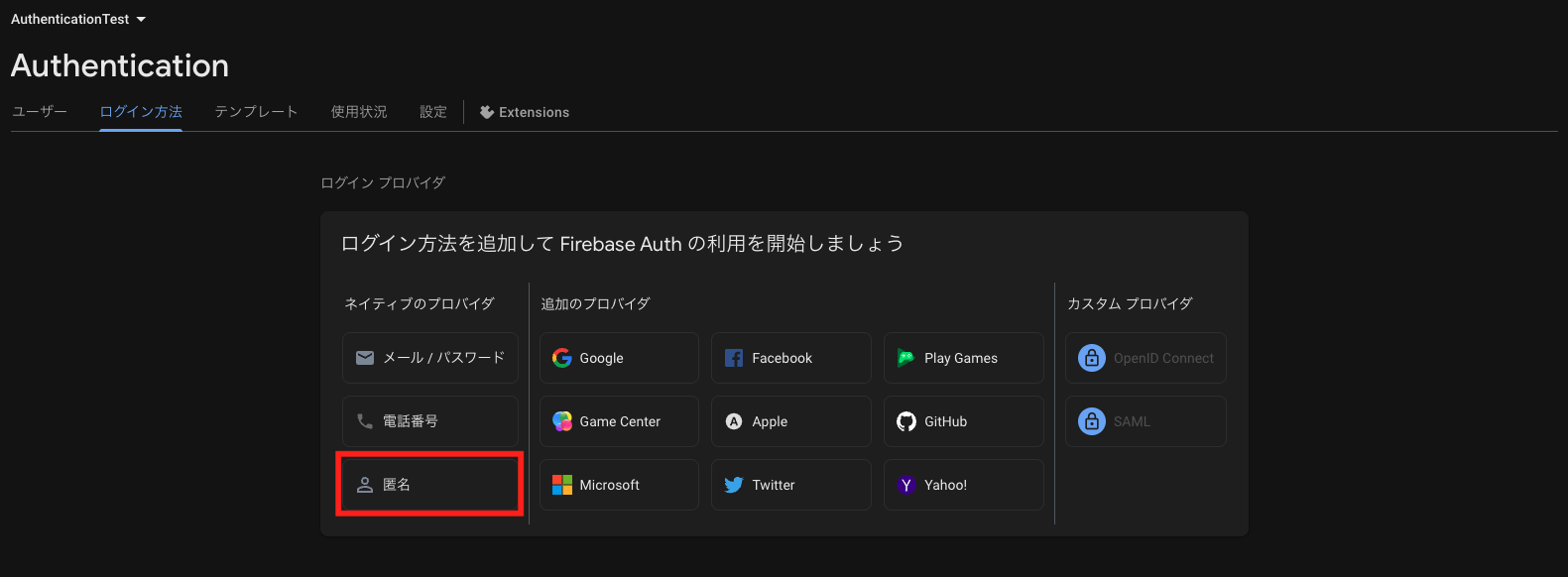Click the envelope icon for メール / パスワード

[x=365, y=358]
